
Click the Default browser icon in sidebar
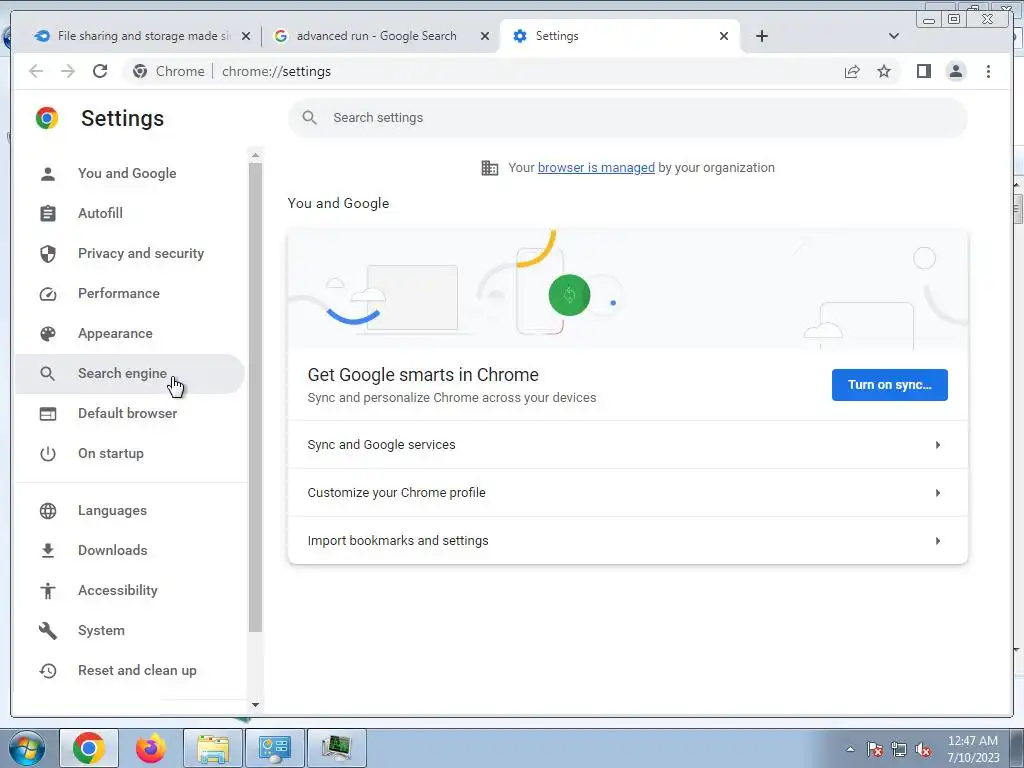click(48, 413)
